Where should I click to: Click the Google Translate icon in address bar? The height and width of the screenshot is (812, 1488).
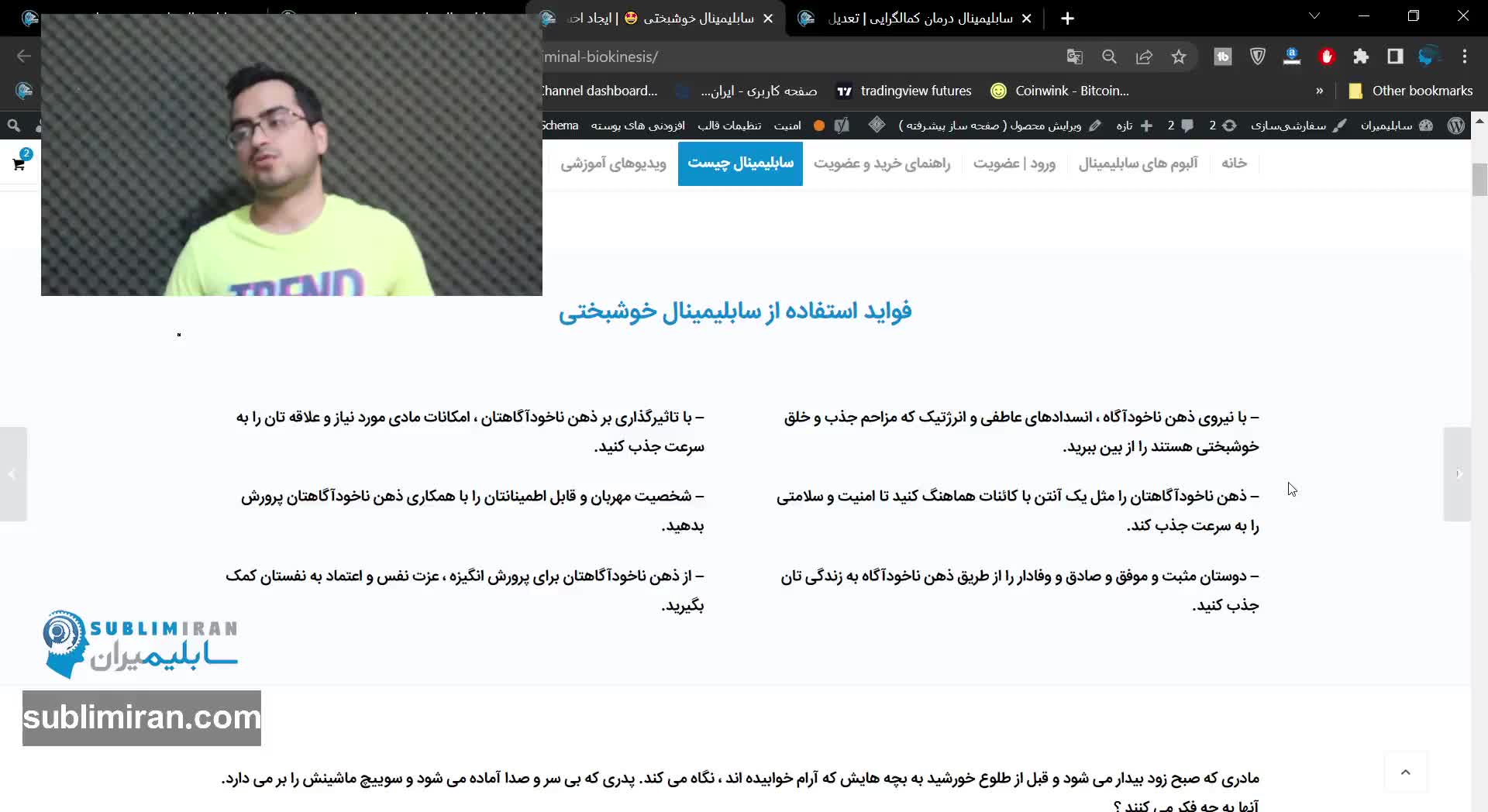point(1074,57)
